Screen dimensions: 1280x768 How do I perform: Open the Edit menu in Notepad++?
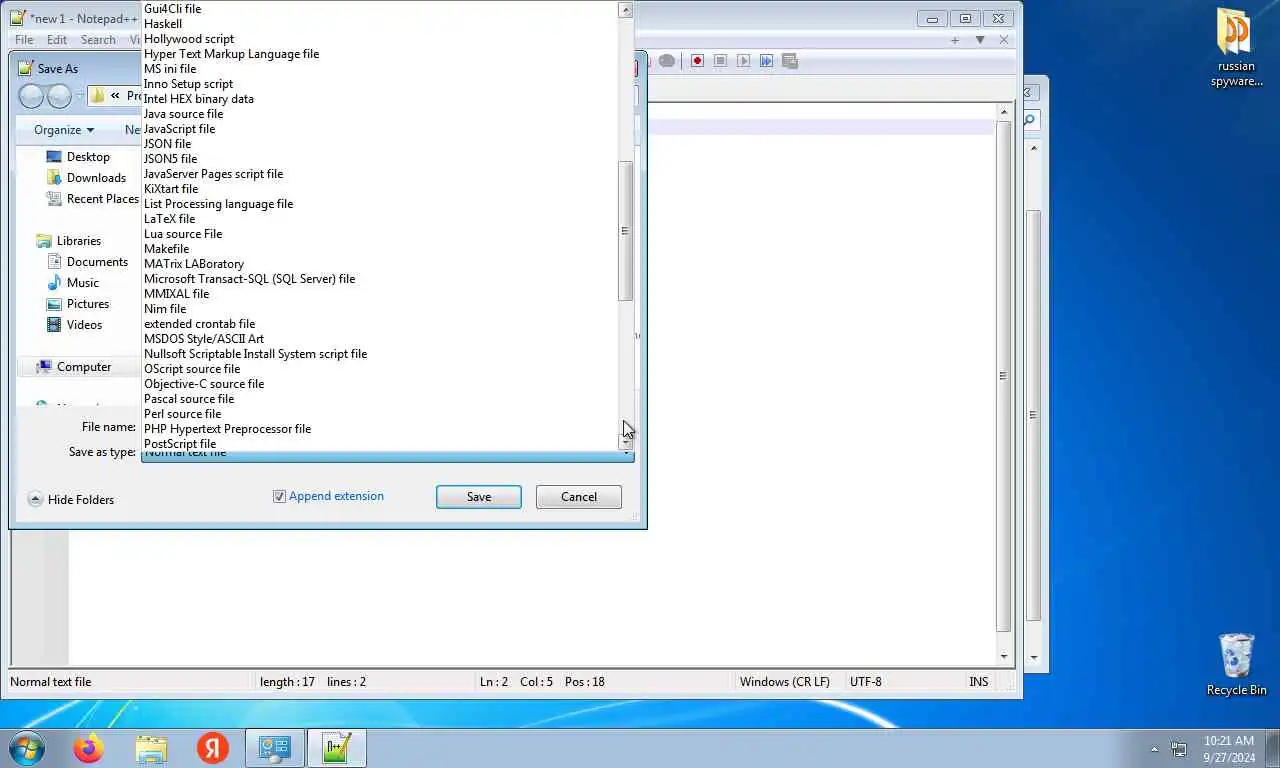click(57, 40)
